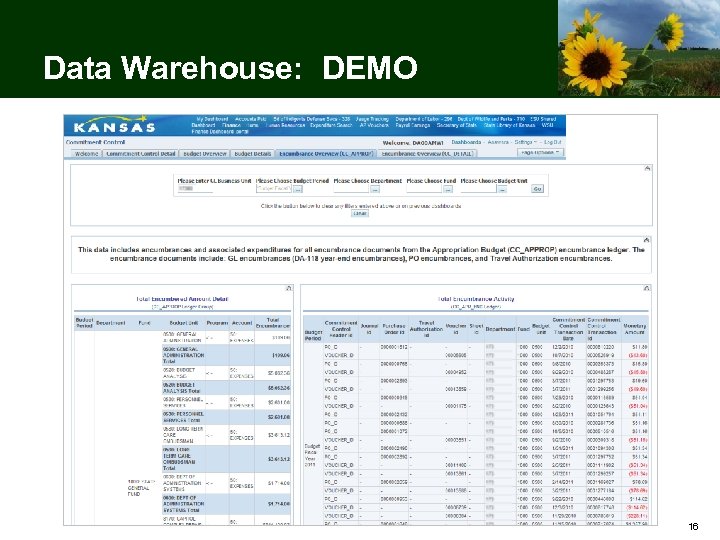The width and height of the screenshot is (720, 540).
Task: Click the Budget Unit input field
Action: (x=478, y=189)
